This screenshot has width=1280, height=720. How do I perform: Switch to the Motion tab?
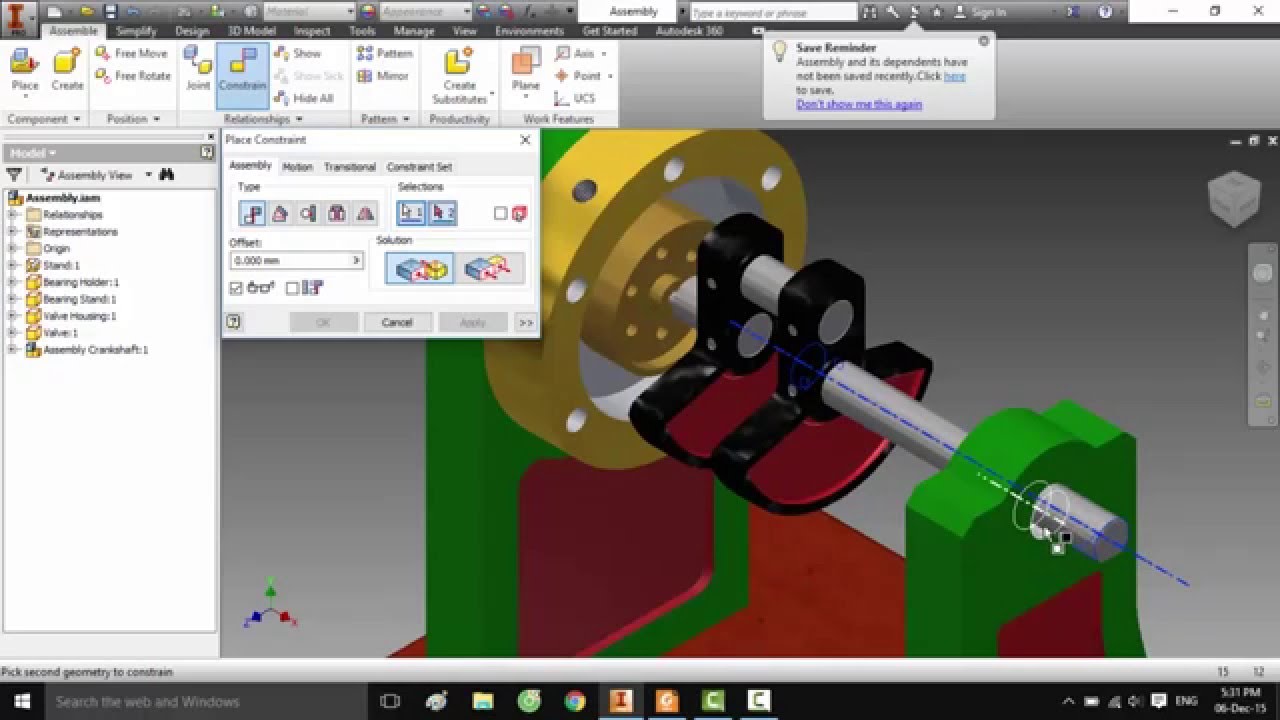pos(297,167)
